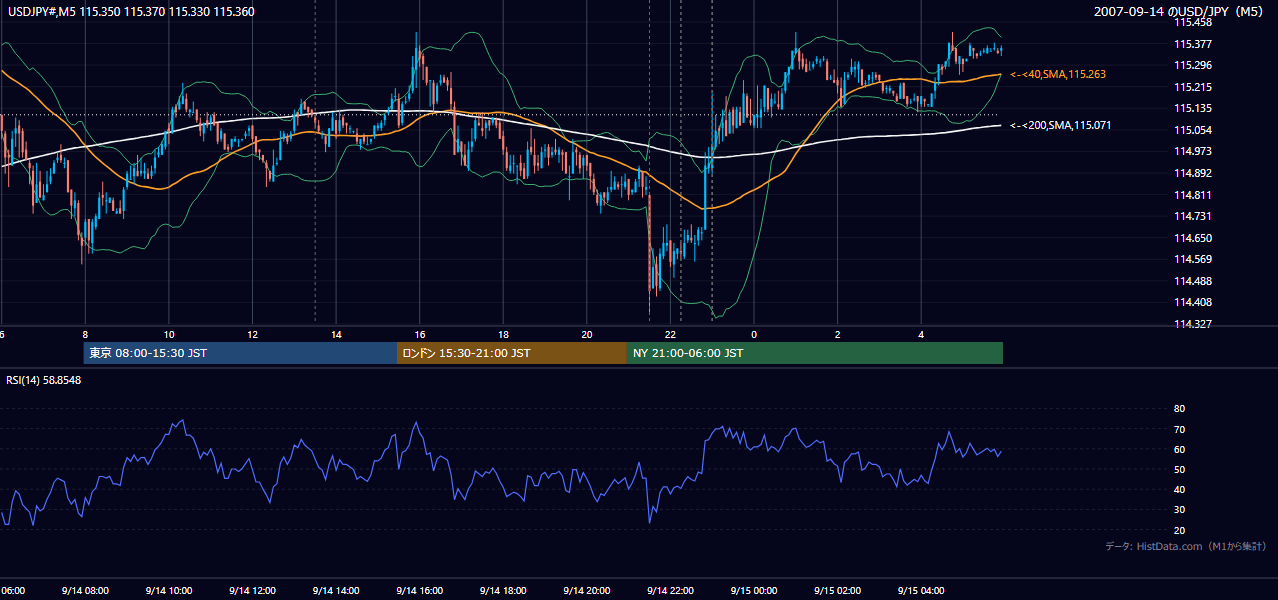Click the bottom time label 9/14 08:00
The height and width of the screenshot is (600, 1278).
[x=85, y=590]
